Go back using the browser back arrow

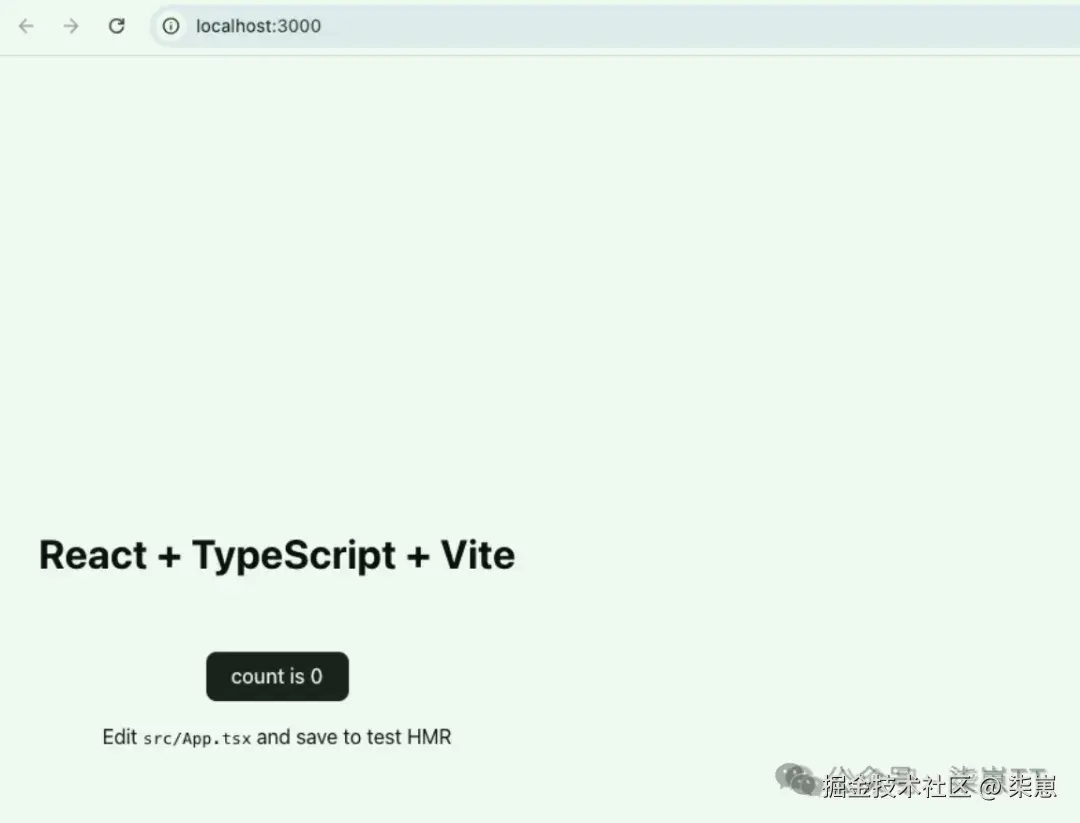point(26,26)
